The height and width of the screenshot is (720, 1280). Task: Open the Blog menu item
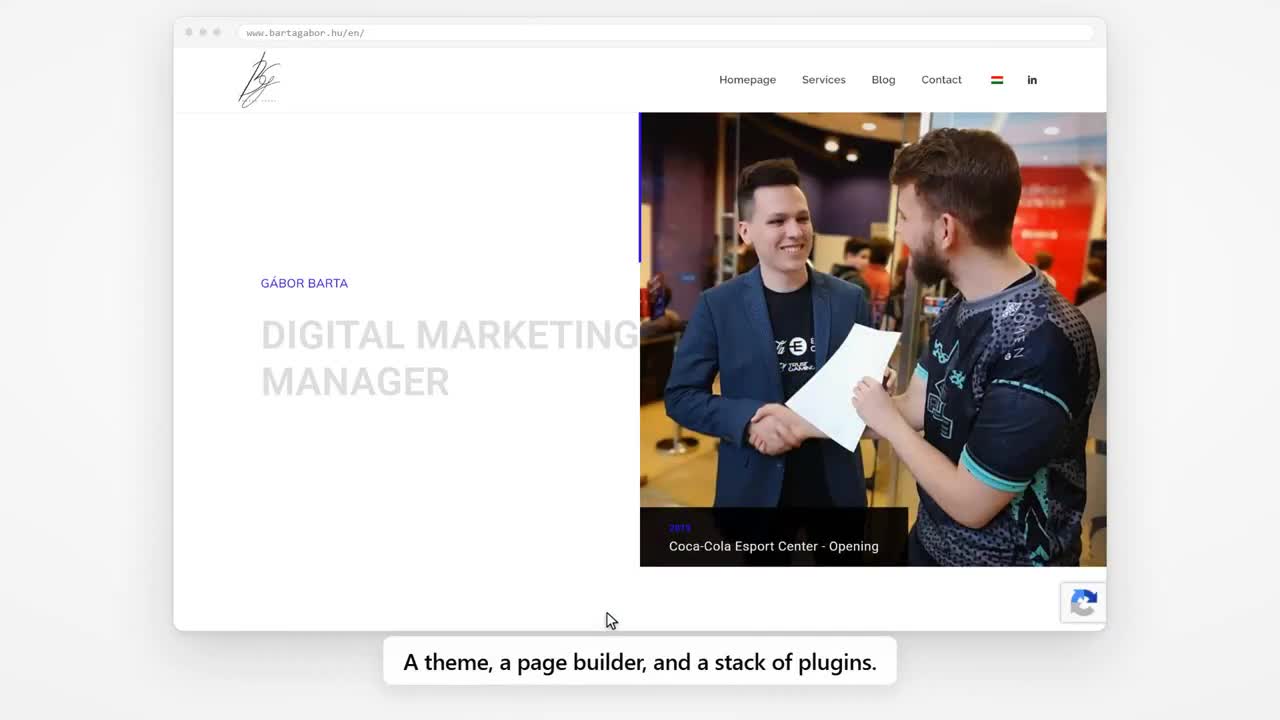(883, 80)
